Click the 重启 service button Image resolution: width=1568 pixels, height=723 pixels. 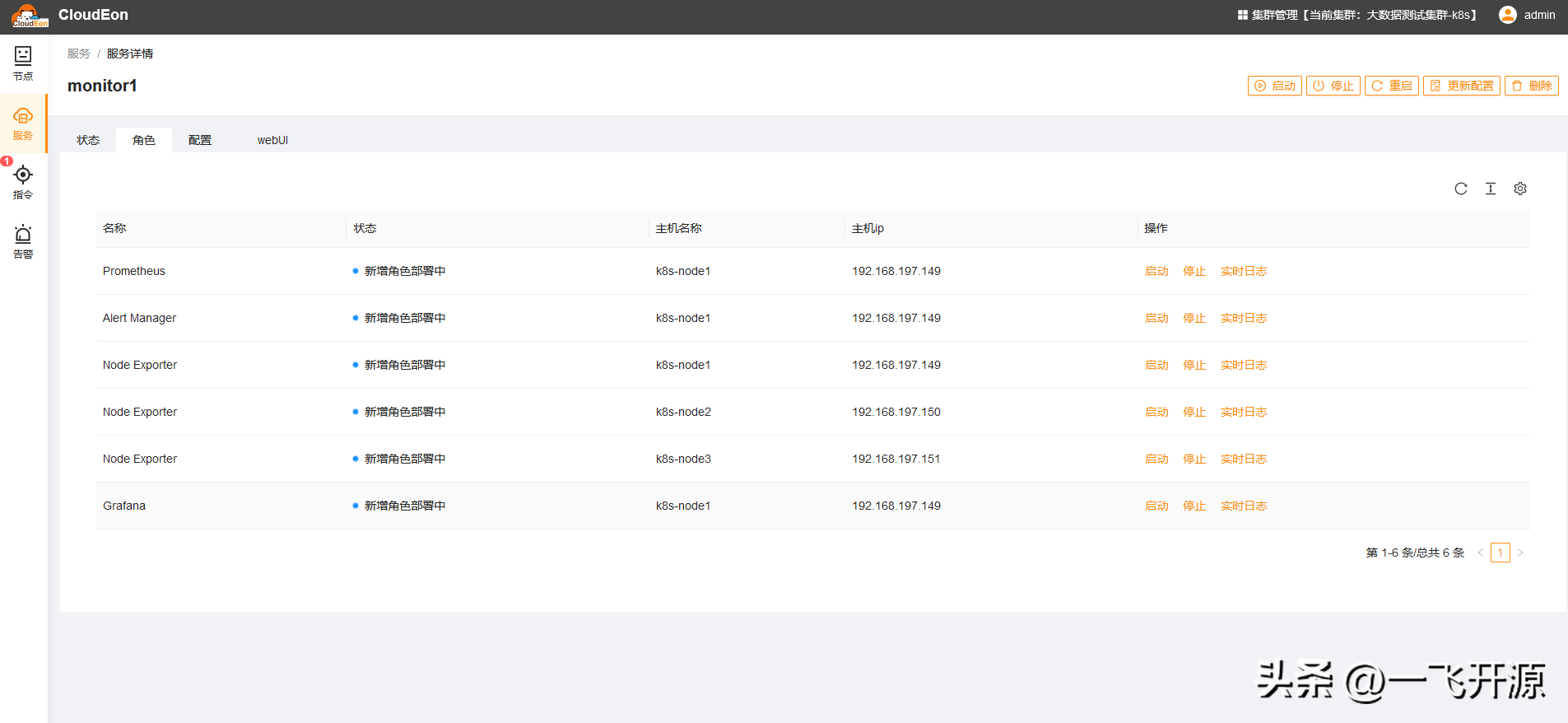tap(1392, 86)
